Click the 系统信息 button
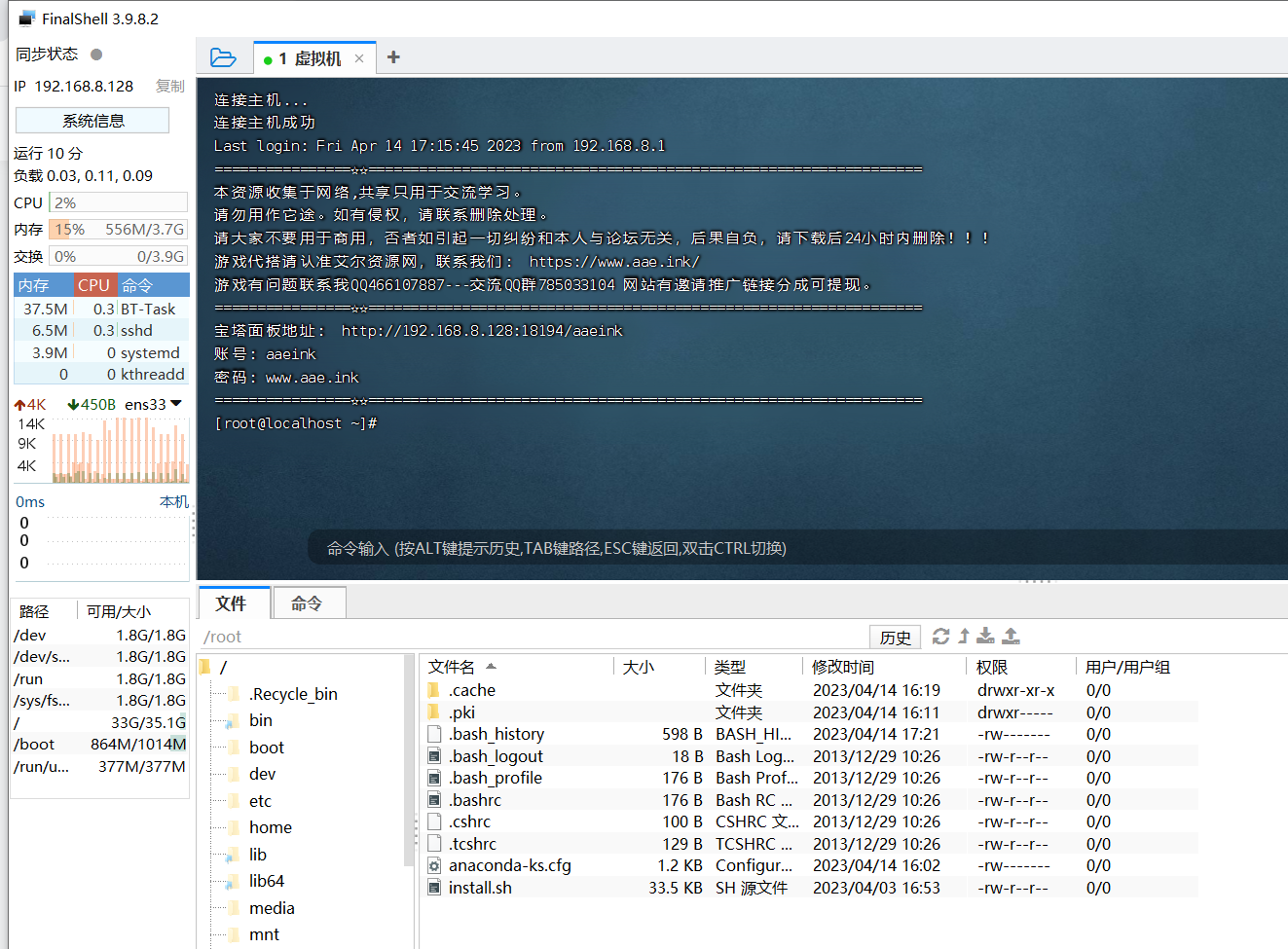This screenshot has width=1288, height=949. coord(92,120)
